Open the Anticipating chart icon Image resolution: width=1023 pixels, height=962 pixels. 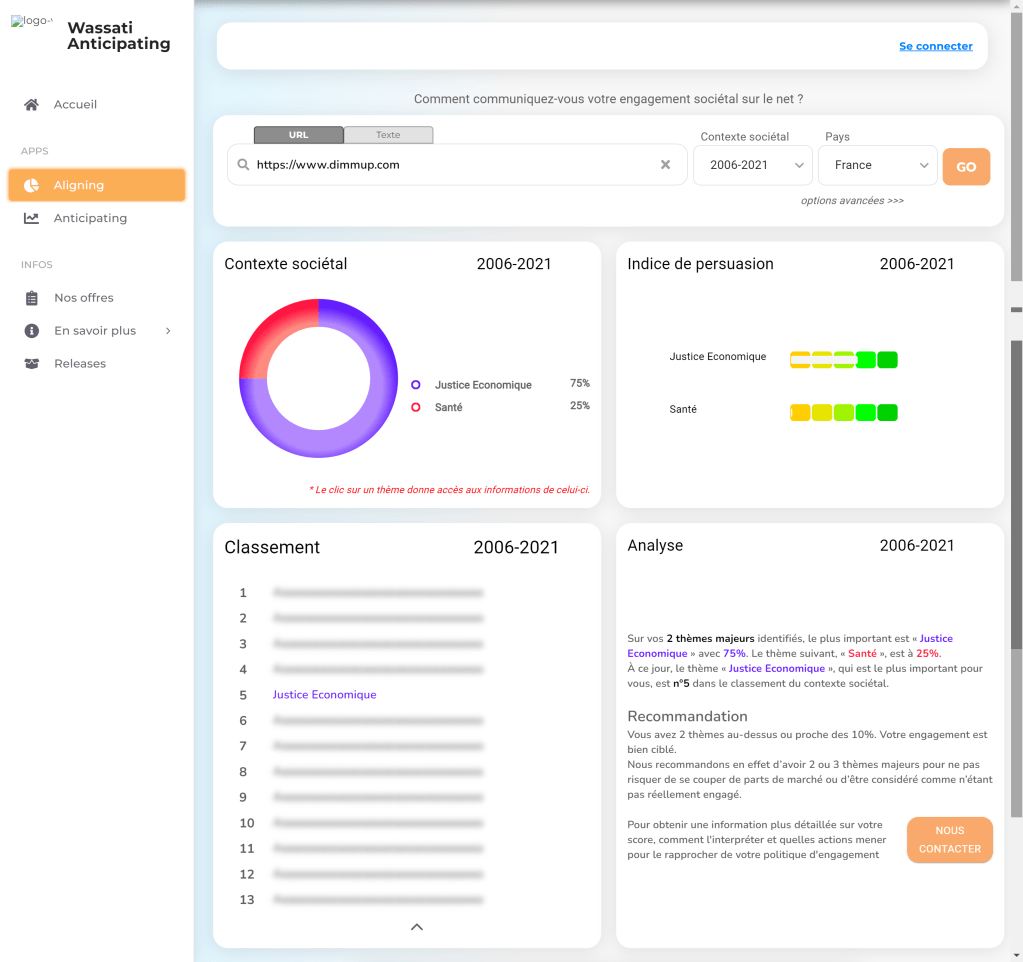coord(31,218)
